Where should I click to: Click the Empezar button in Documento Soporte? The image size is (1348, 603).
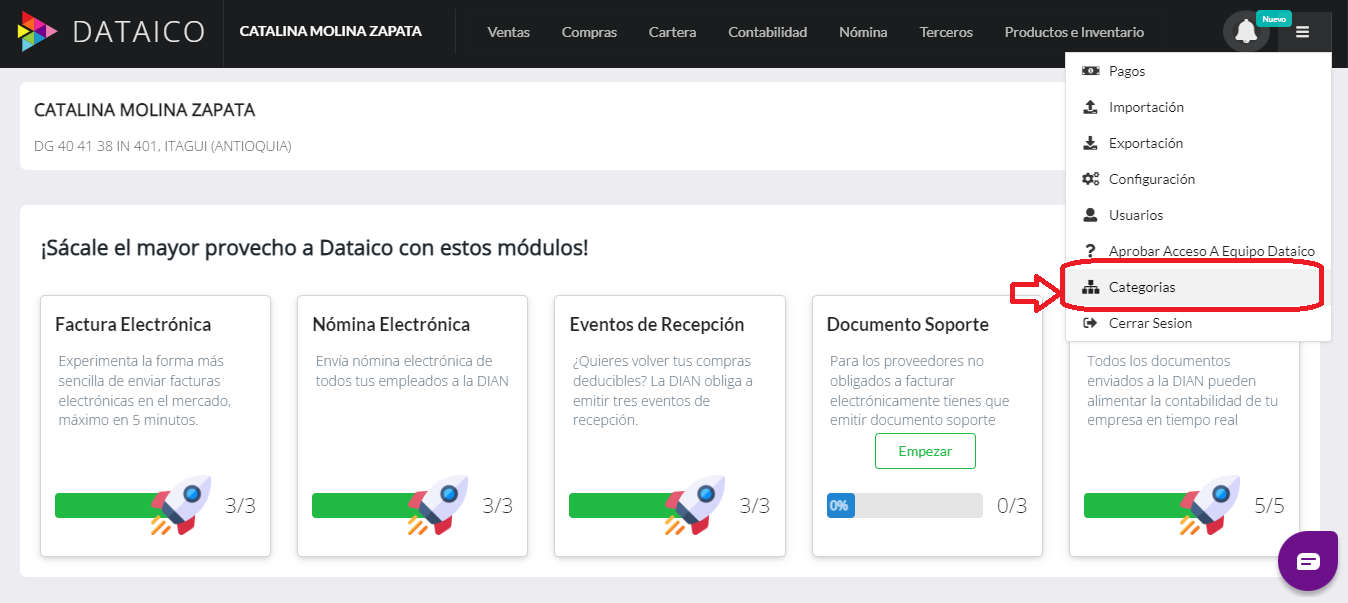coord(925,451)
